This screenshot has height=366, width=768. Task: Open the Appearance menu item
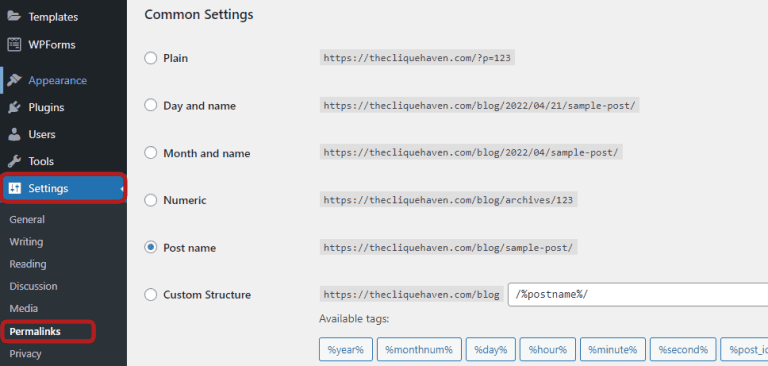(57, 80)
